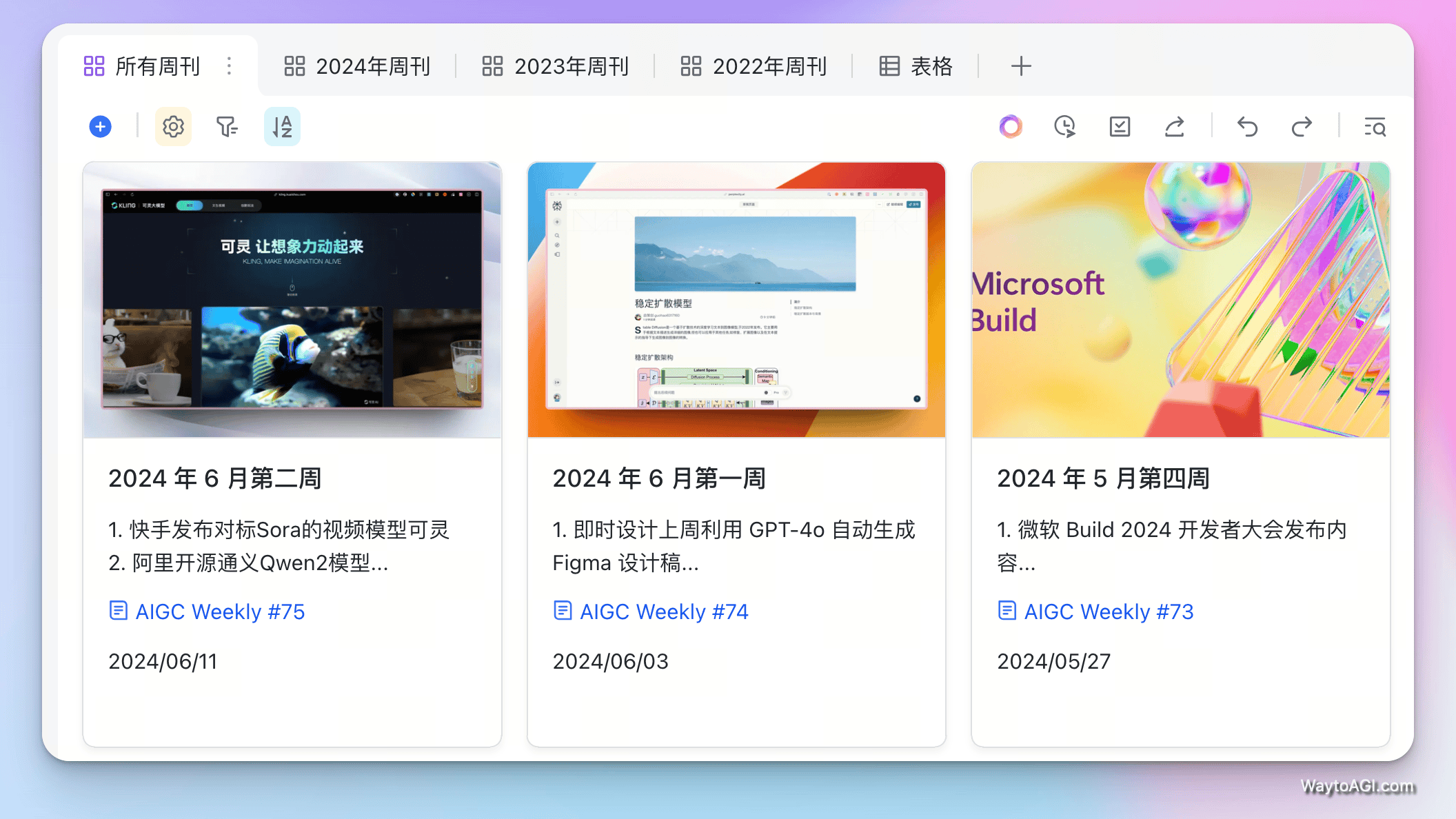
Task: Click the date 2024/05/27
Action: (x=1054, y=661)
